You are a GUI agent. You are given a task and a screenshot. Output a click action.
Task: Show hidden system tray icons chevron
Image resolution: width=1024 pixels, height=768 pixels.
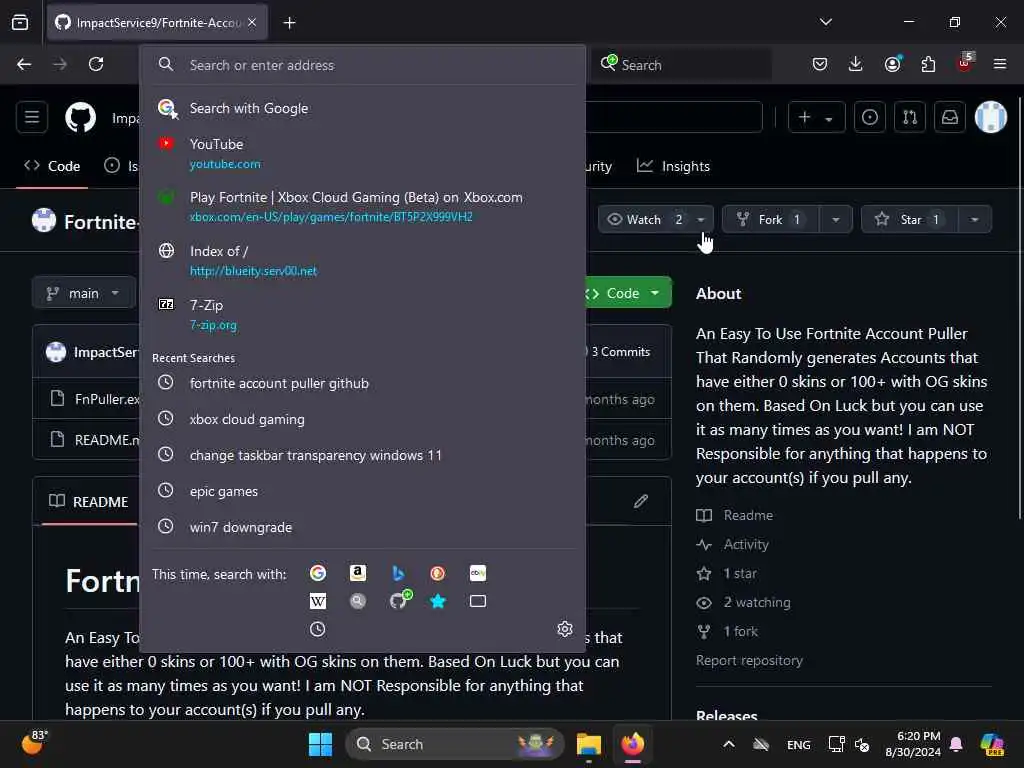tap(729, 744)
